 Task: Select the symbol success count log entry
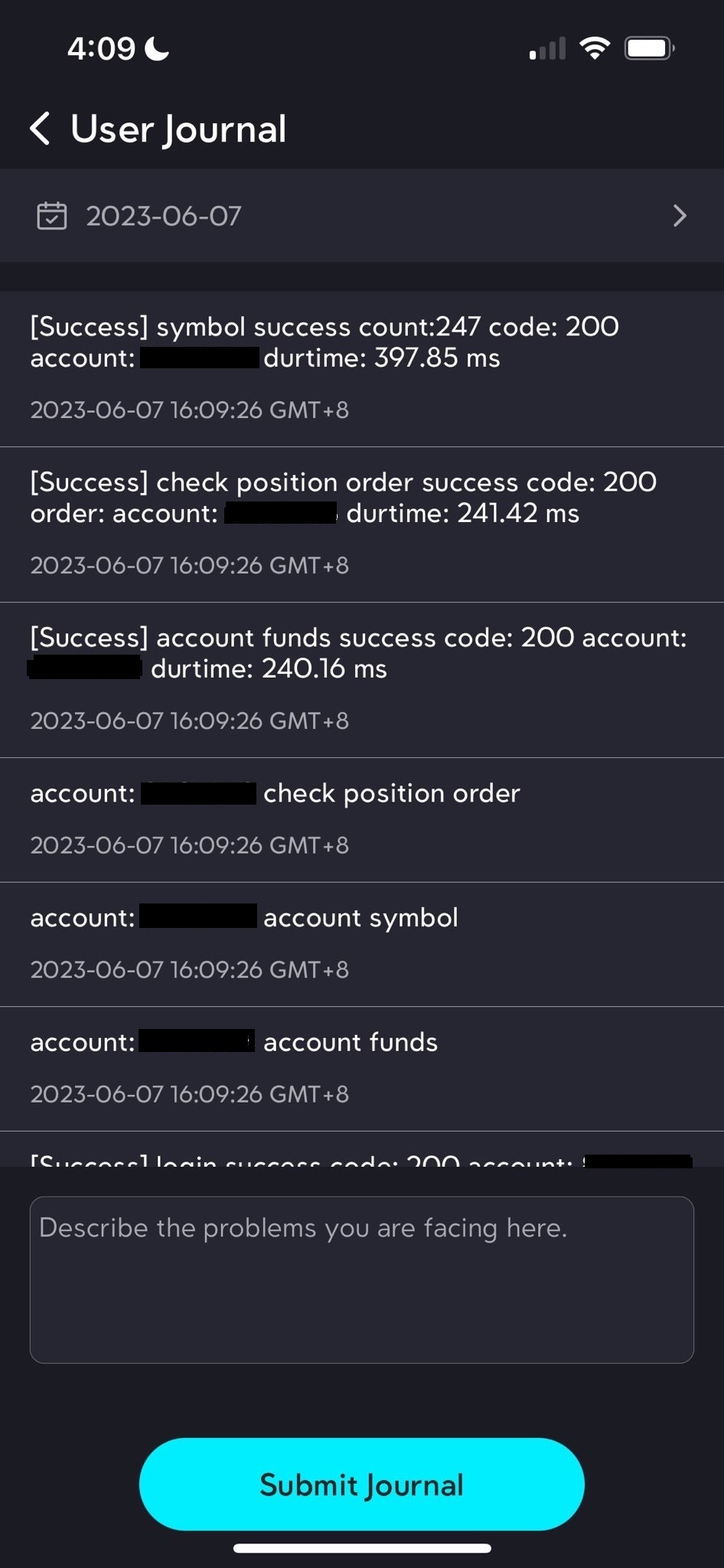click(362, 367)
